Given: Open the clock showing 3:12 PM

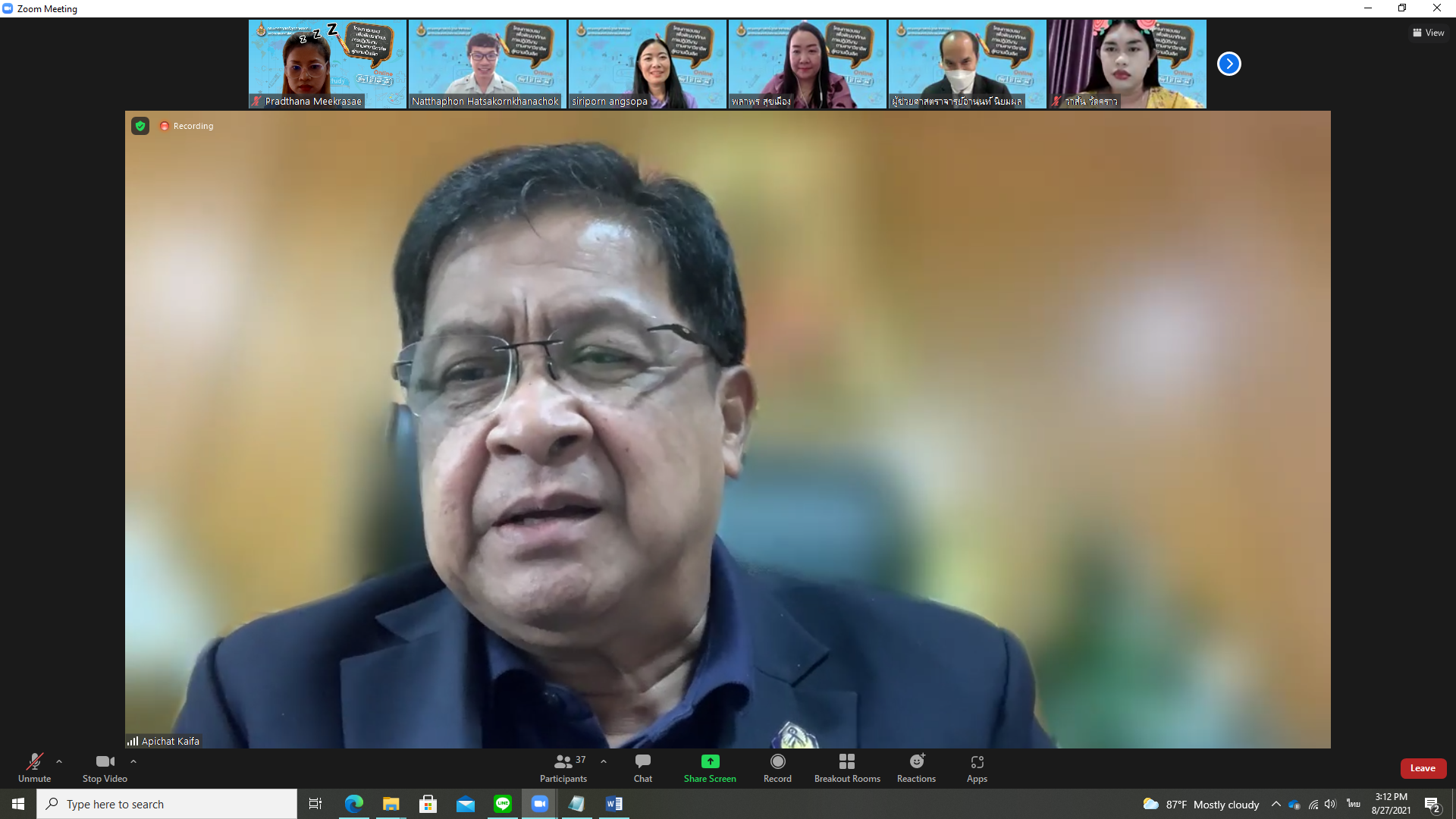Looking at the screenshot, I should point(1391,804).
